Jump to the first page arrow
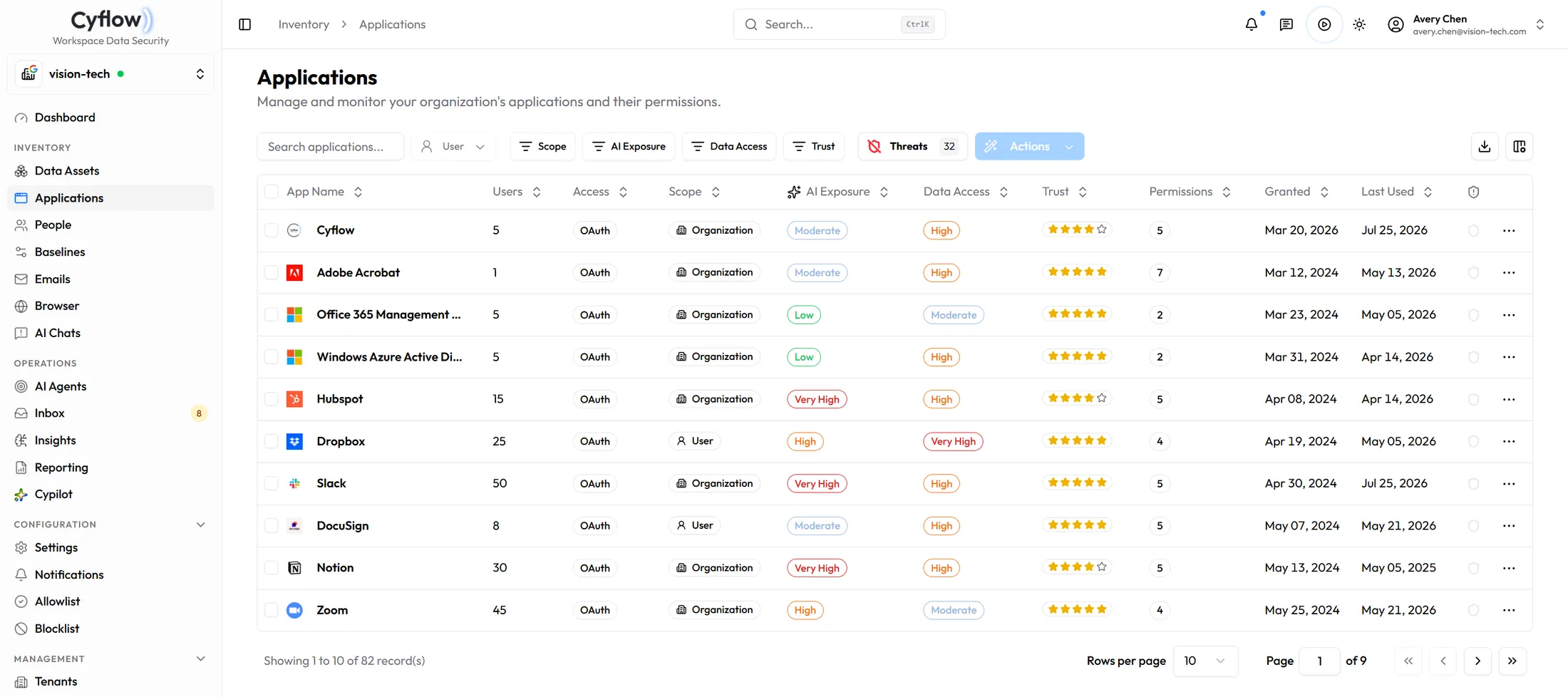This screenshot has width=1568, height=697. (1408, 661)
